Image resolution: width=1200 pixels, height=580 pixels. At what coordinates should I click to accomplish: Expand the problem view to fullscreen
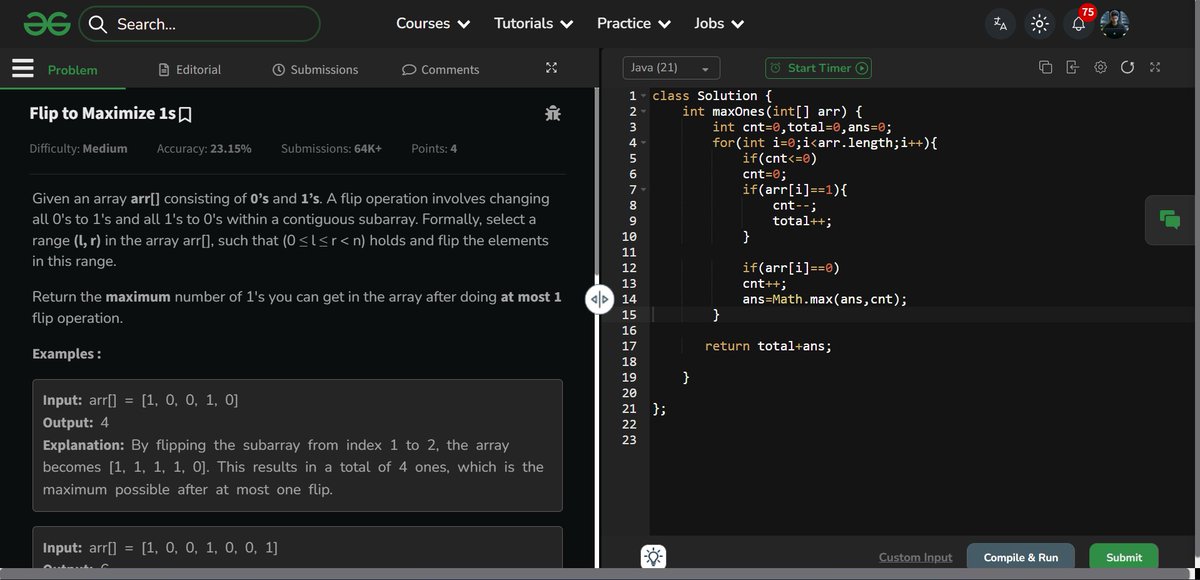(x=551, y=68)
